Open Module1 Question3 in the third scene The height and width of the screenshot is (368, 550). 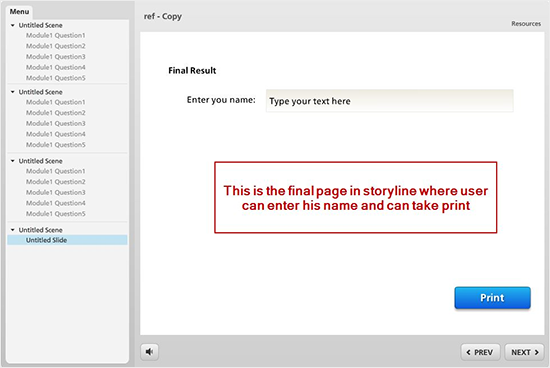tap(55, 192)
